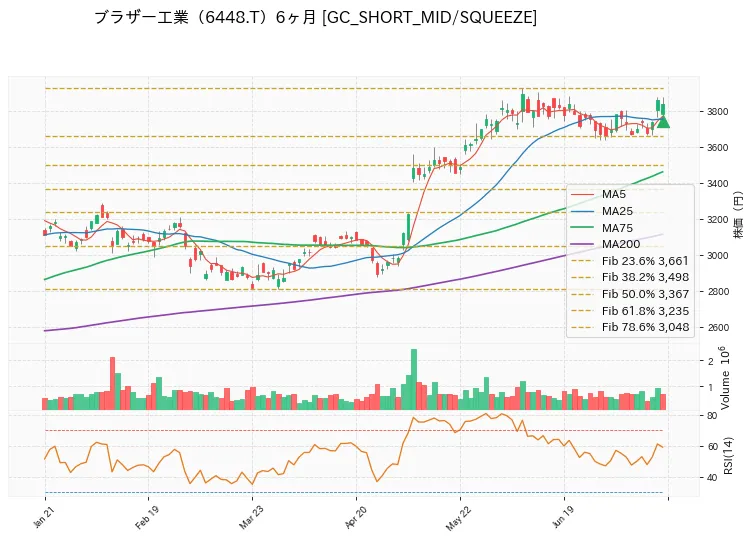Click the 3800 price axis tick
752x540 pixels.
(717, 112)
